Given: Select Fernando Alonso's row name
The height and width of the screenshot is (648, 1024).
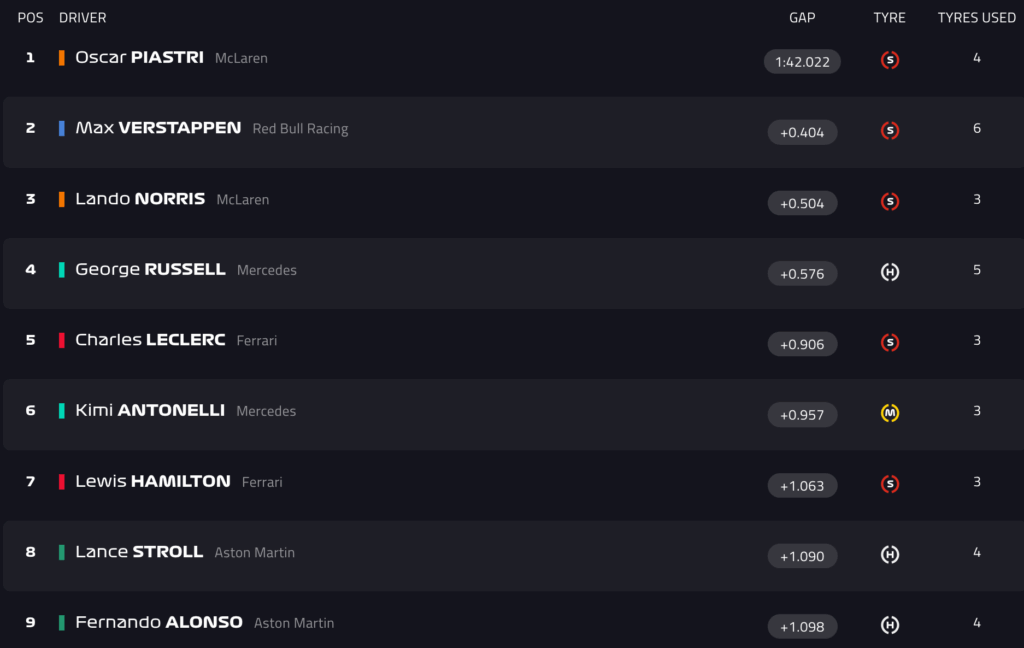Looking at the screenshot, I should click(x=159, y=622).
